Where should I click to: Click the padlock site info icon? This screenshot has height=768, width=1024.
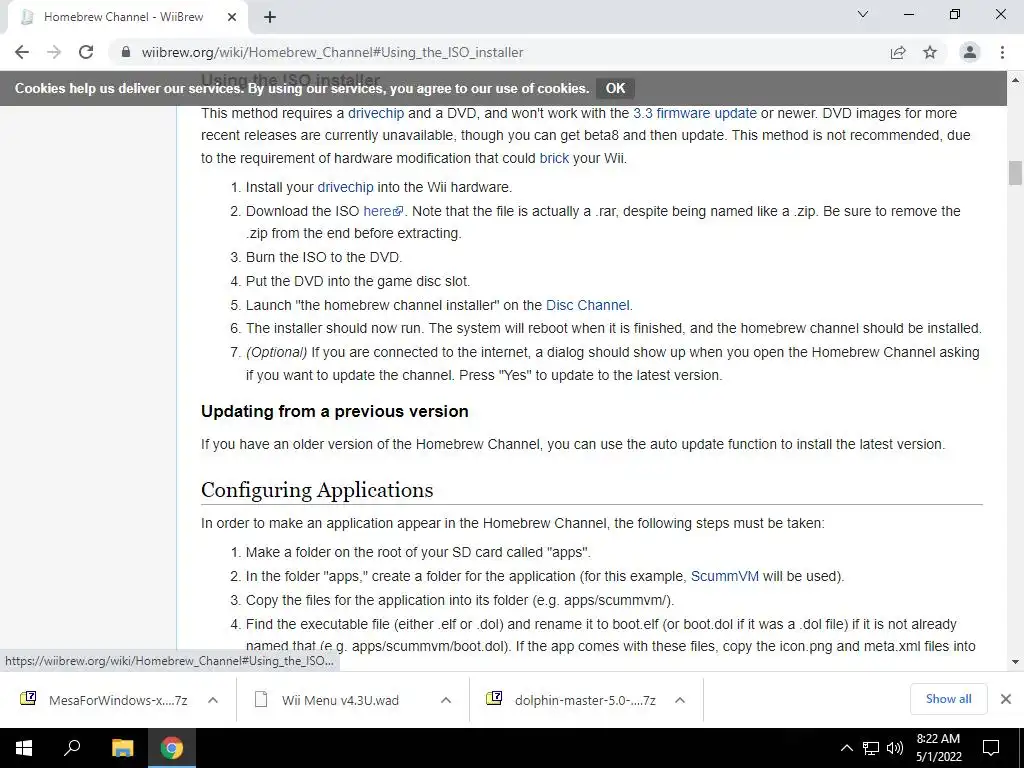click(126, 52)
